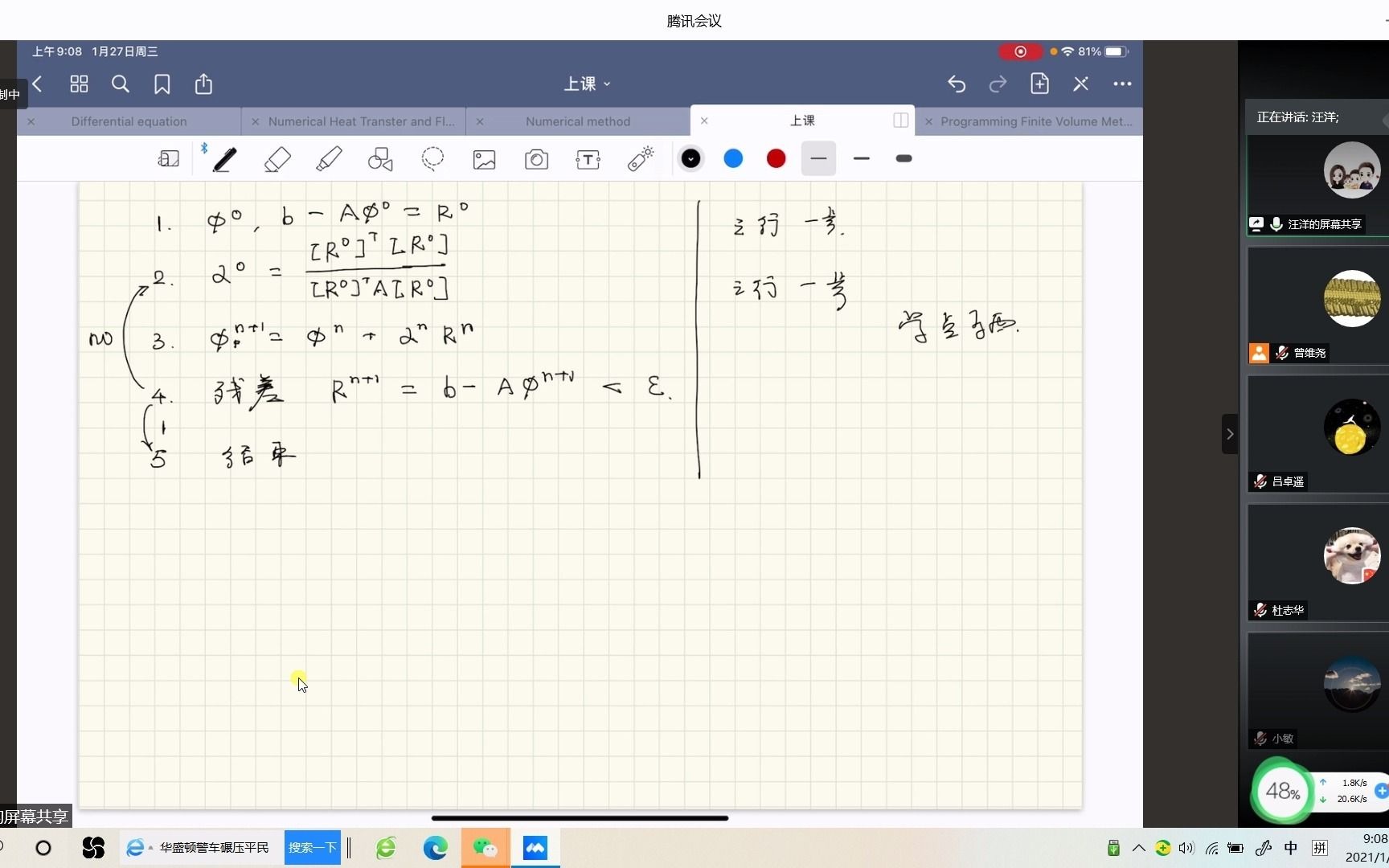
Task: Open the thumbnail grid view
Action: coord(79,84)
